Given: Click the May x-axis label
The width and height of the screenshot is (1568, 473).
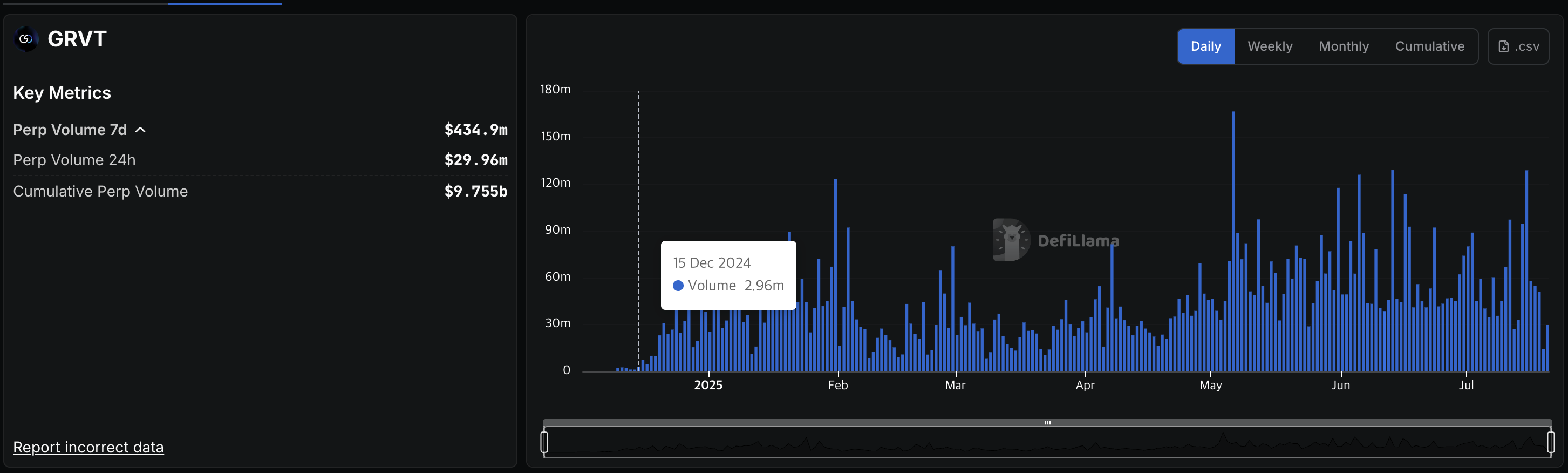Looking at the screenshot, I should click(x=1211, y=385).
